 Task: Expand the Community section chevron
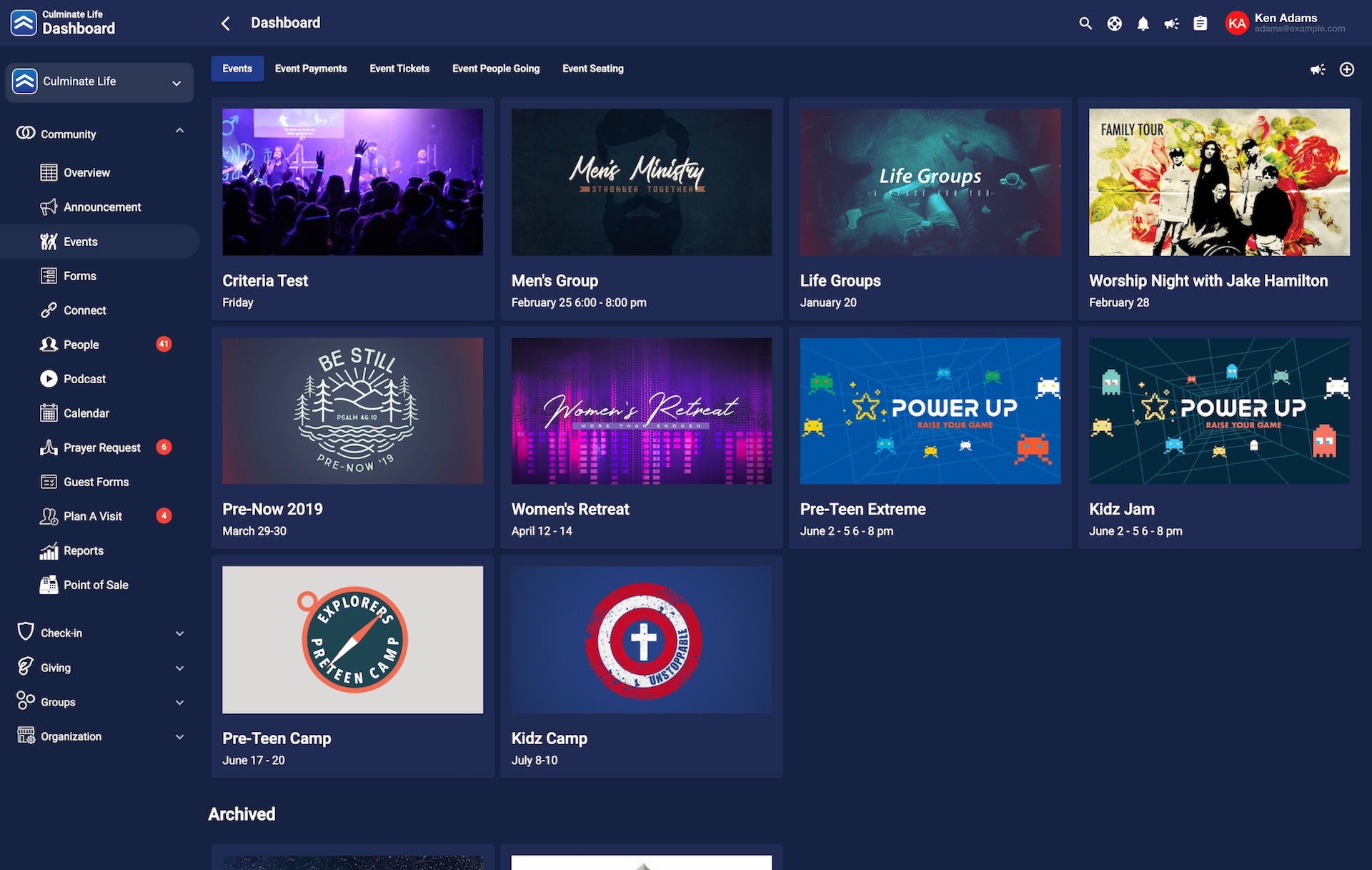tap(178, 133)
